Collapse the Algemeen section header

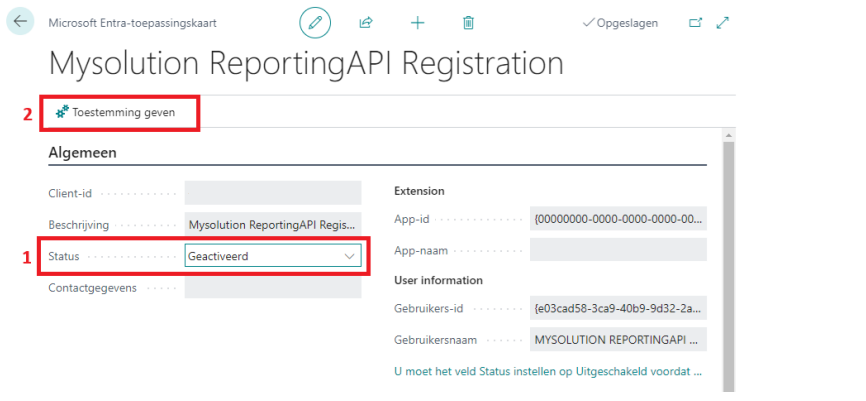click(83, 153)
